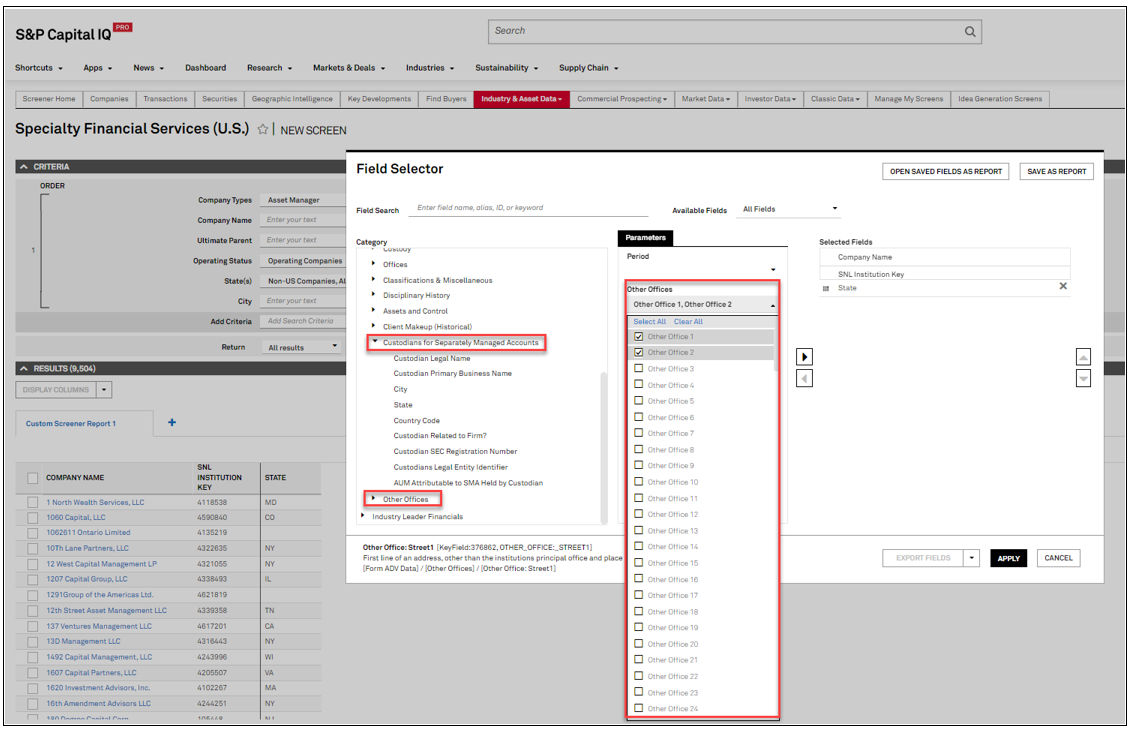
Task: Add a new screener report tab
Action: pos(171,422)
